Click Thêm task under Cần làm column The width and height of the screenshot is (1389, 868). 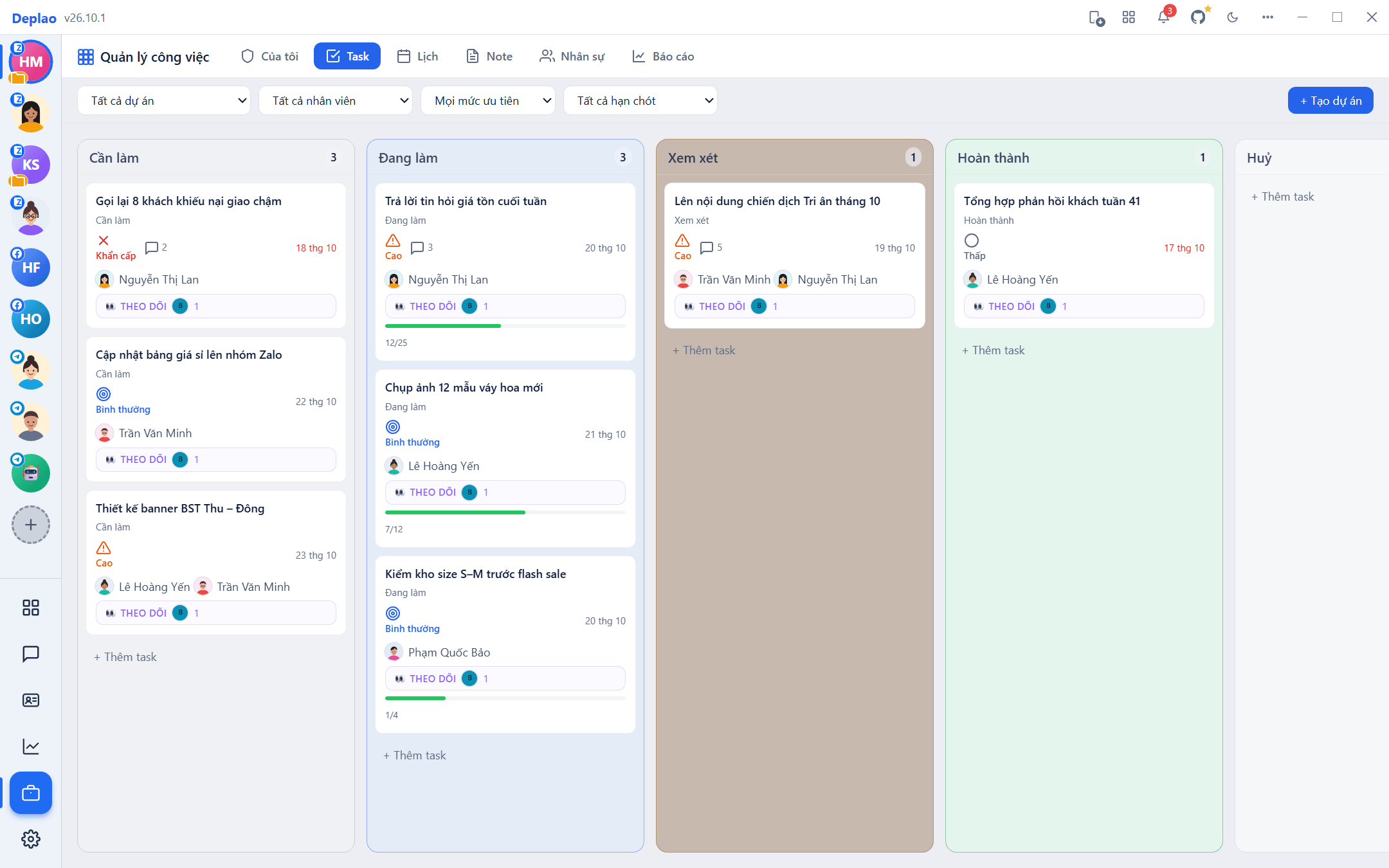pyautogui.click(x=125, y=657)
